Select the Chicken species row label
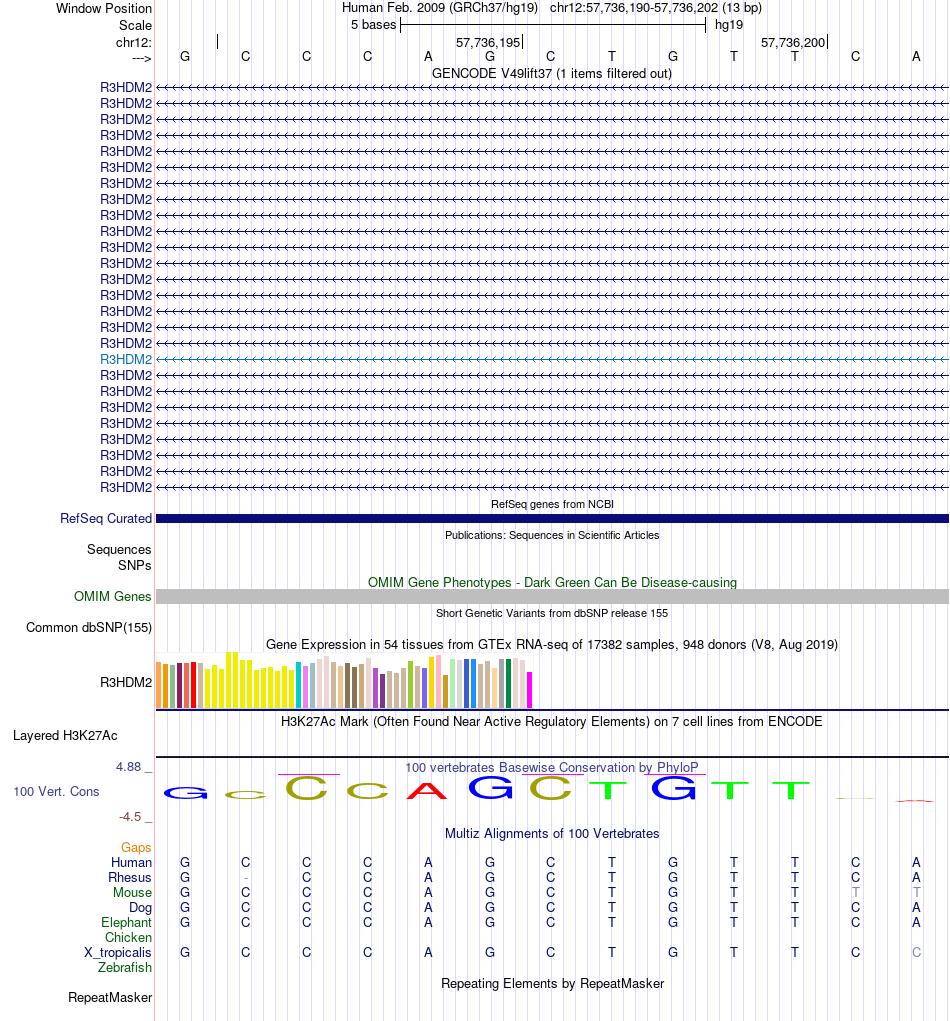Screen dimensions: 950x1021 tap(128, 938)
